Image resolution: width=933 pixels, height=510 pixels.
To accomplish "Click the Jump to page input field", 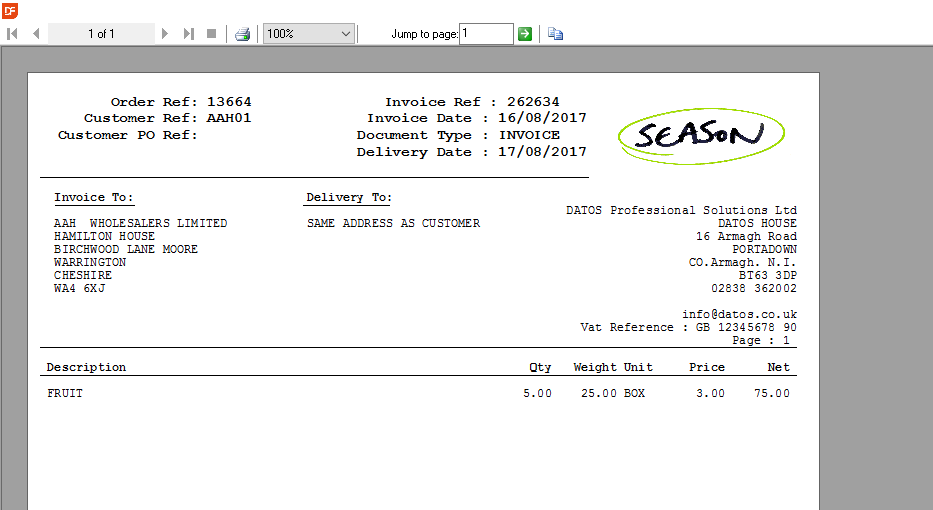I will pos(486,34).
